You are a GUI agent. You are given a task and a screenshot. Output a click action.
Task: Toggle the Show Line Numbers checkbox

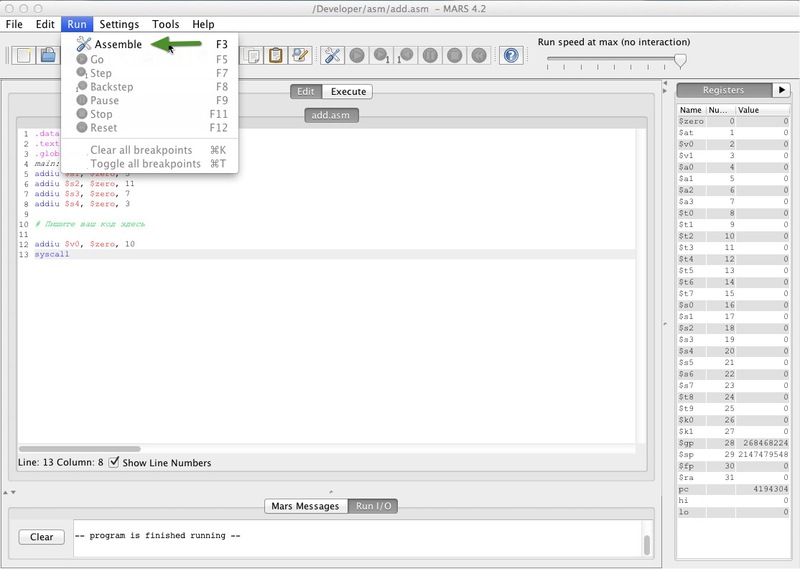point(114,462)
